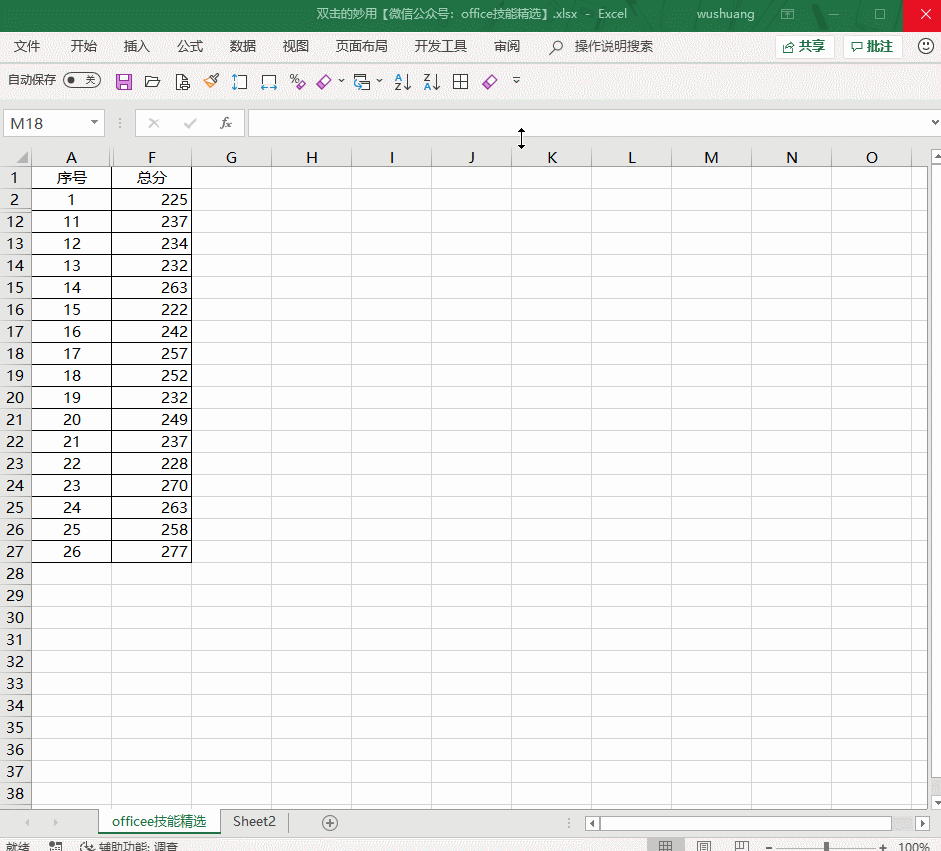Click the last purple eraser icon in toolbar
Image resolution: width=941 pixels, height=851 pixels.
(490, 82)
